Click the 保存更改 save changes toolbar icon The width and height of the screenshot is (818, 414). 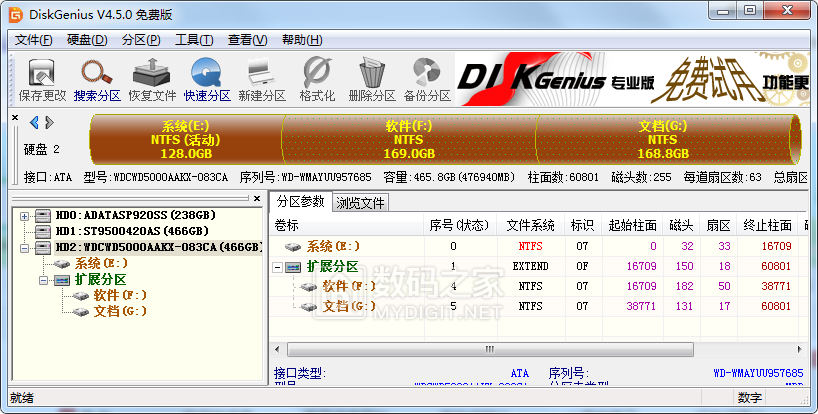coord(42,80)
